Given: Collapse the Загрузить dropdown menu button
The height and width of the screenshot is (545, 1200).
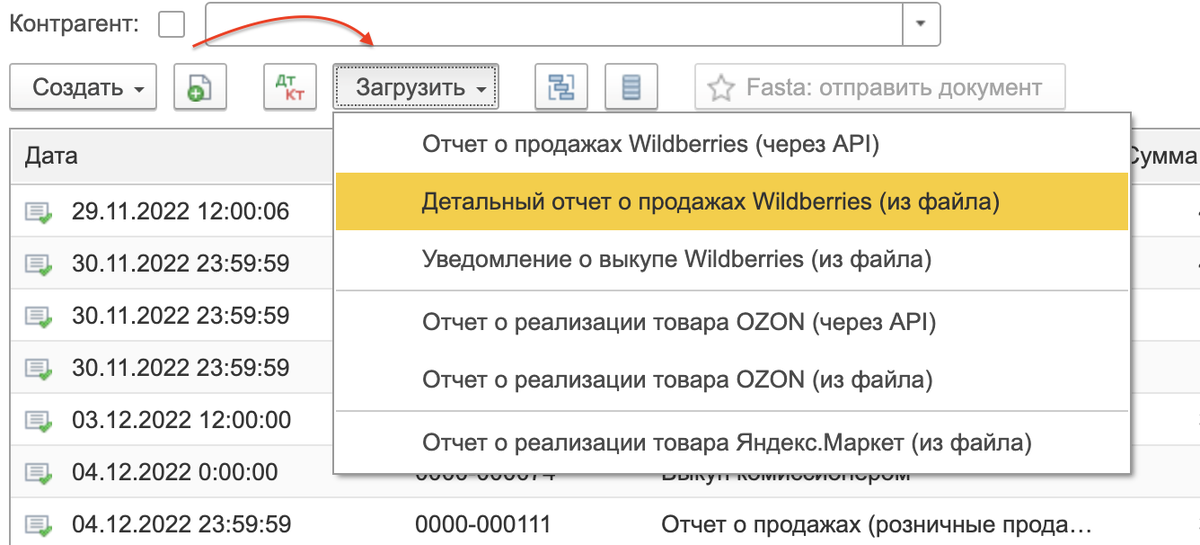Looking at the screenshot, I should (416, 87).
